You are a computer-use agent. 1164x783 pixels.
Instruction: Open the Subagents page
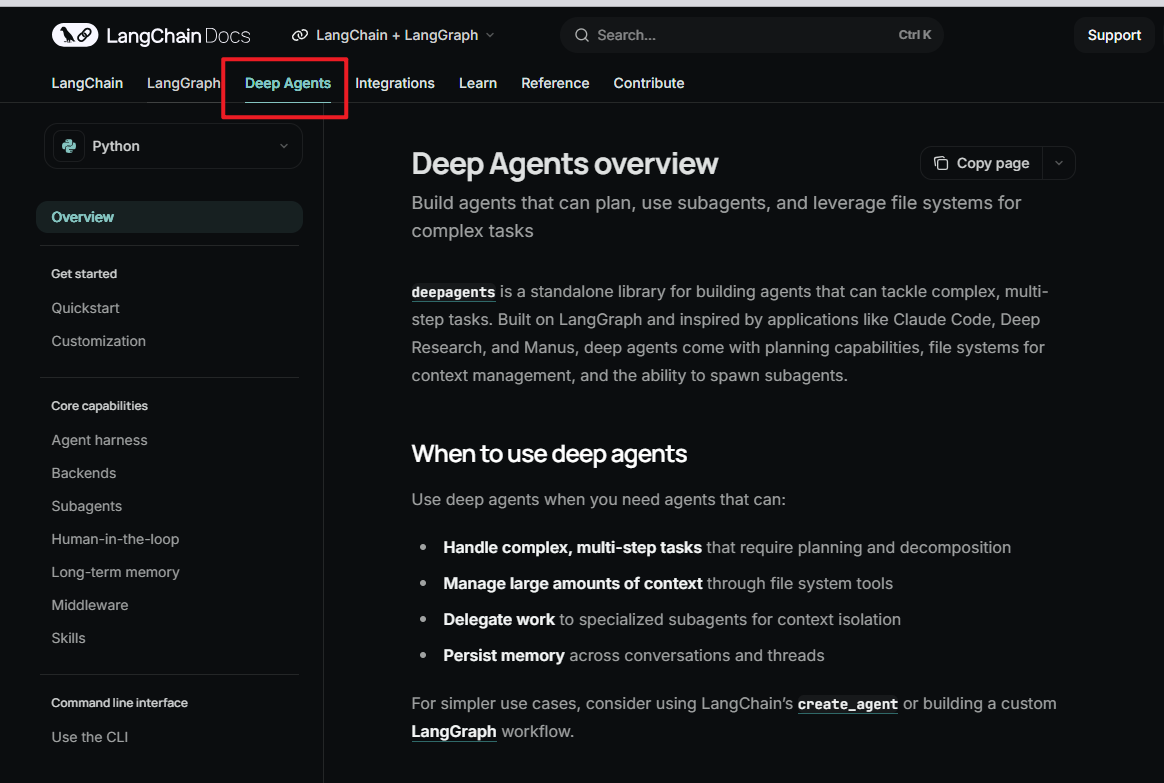(87, 506)
